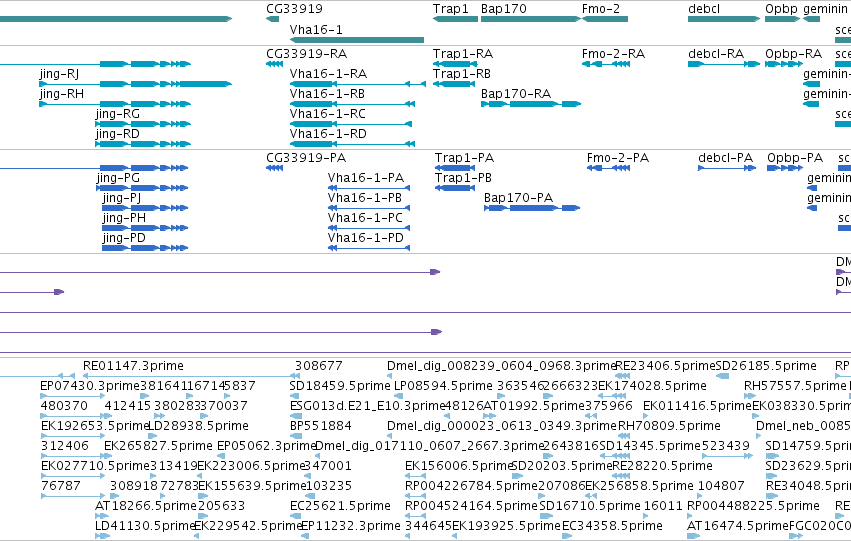This screenshot has width=851, height=541.
Task: Select the Opbp-PA protein label
Action: click(795, 158)
